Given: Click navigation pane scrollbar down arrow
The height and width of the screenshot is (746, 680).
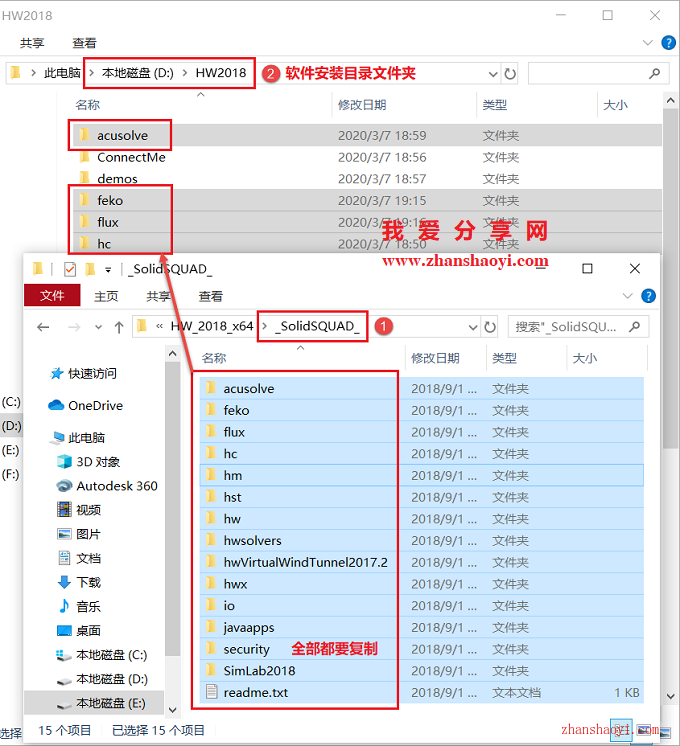Looking at the screenshot, I should tap(173, 710).
